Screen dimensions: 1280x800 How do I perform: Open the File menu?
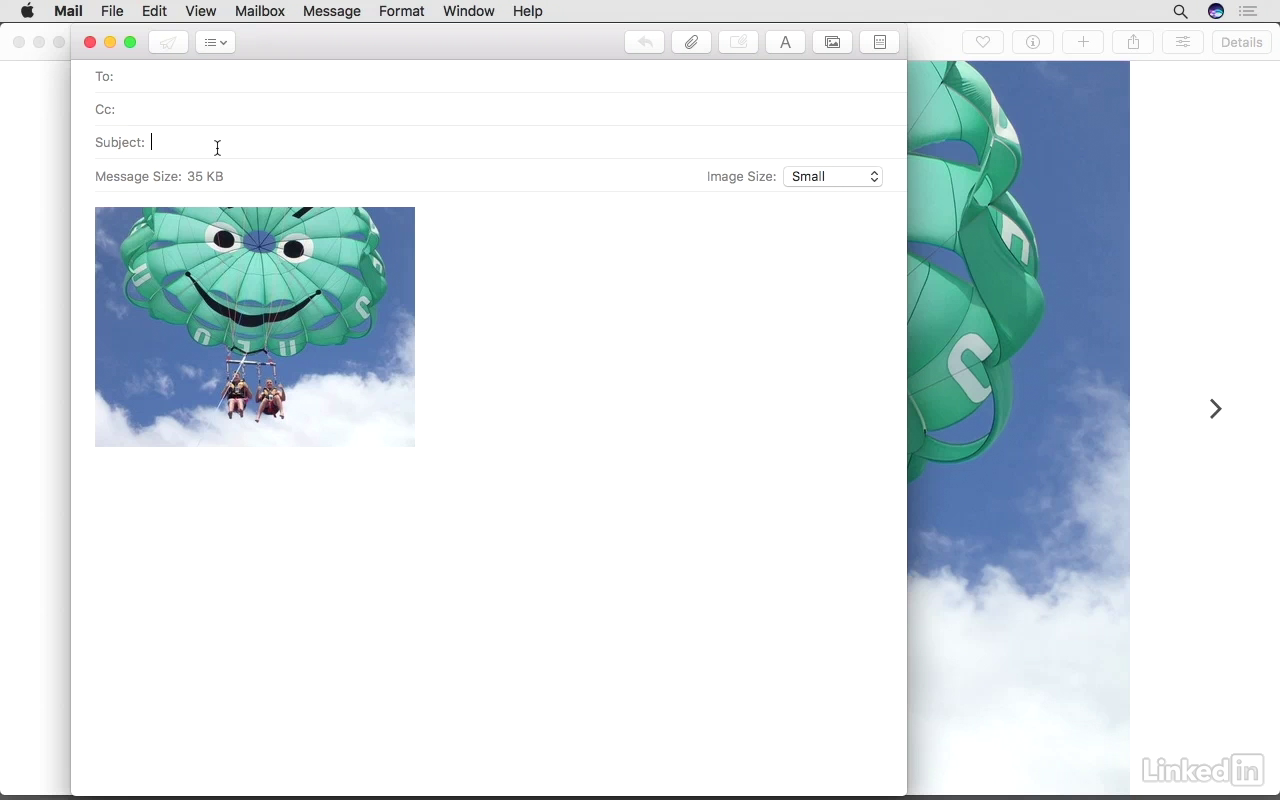pyautogui.click(x=112, y=11)
